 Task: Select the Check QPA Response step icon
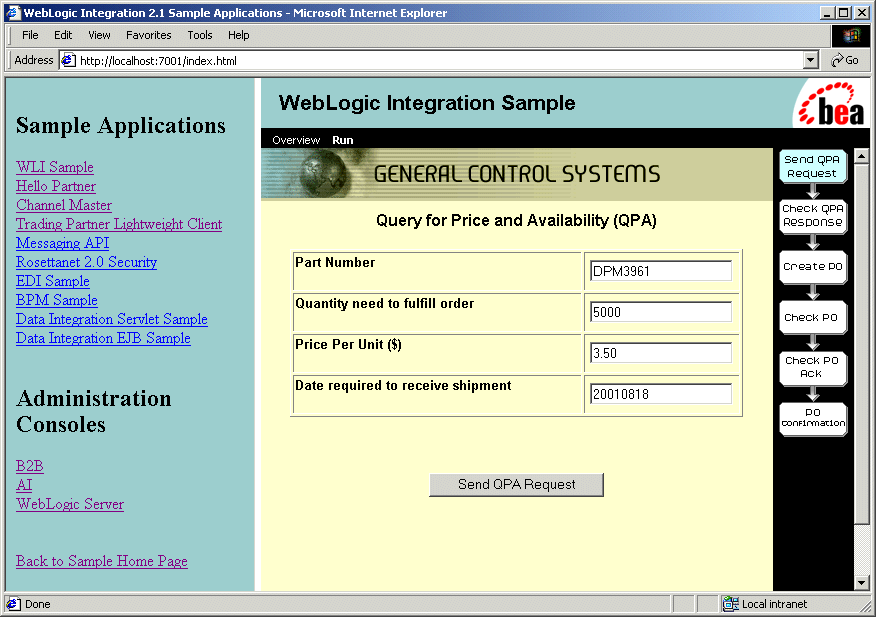coord(812,215)
